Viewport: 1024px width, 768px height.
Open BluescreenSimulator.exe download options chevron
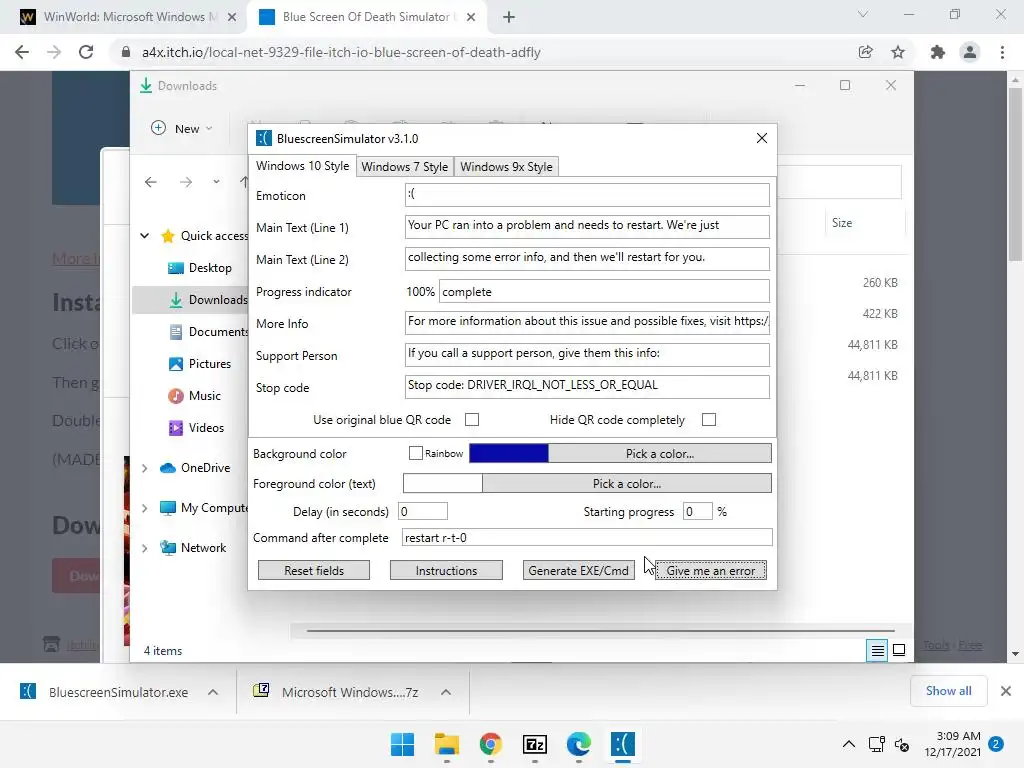[x=213, y=692]
